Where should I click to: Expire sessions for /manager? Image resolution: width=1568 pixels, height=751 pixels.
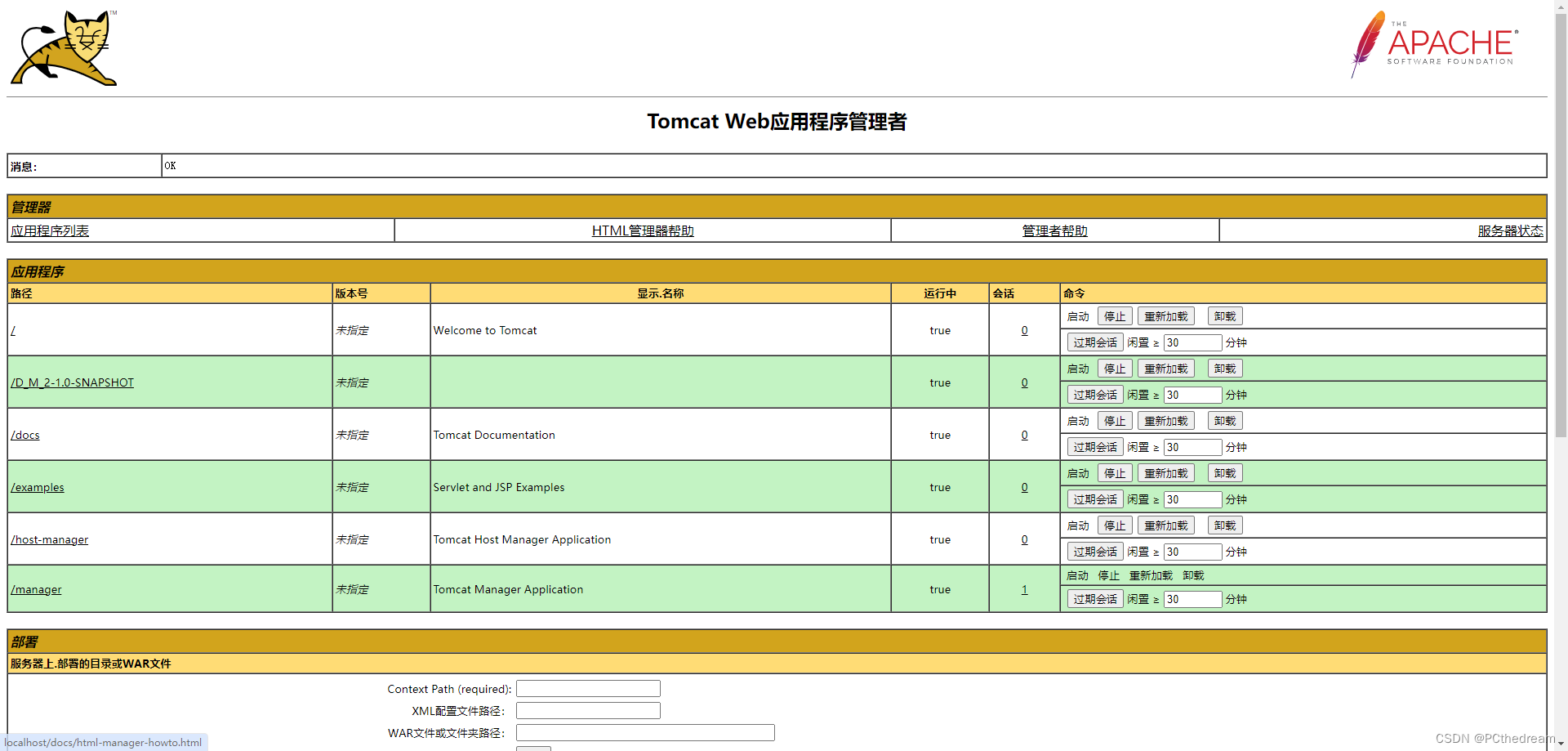click(1095, 599)
